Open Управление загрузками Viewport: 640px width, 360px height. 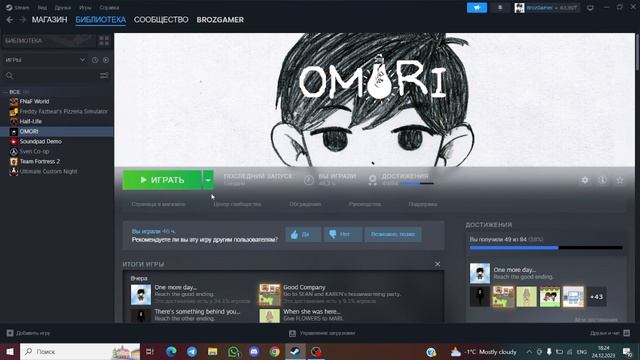click(x=322, y=333)
